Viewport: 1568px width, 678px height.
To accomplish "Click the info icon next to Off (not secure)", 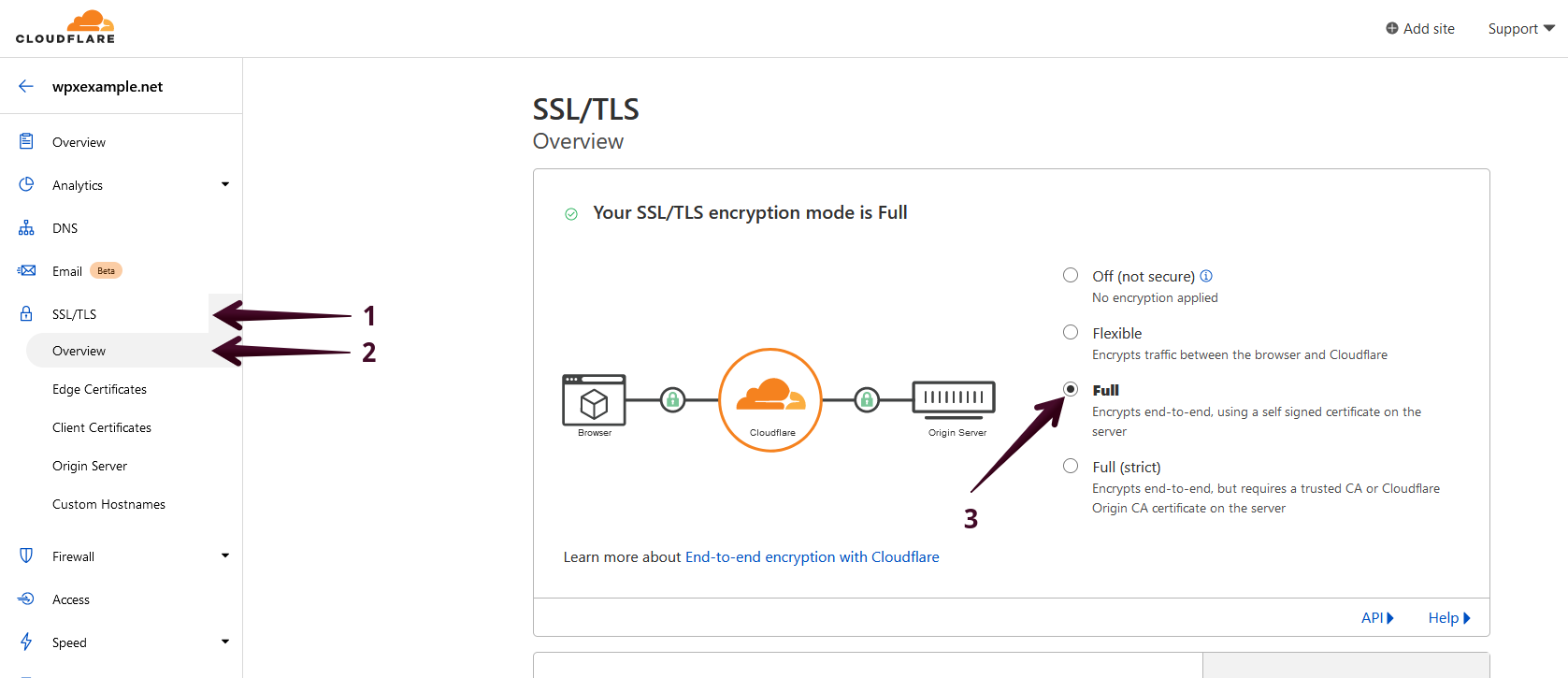I will [1206, 276].
